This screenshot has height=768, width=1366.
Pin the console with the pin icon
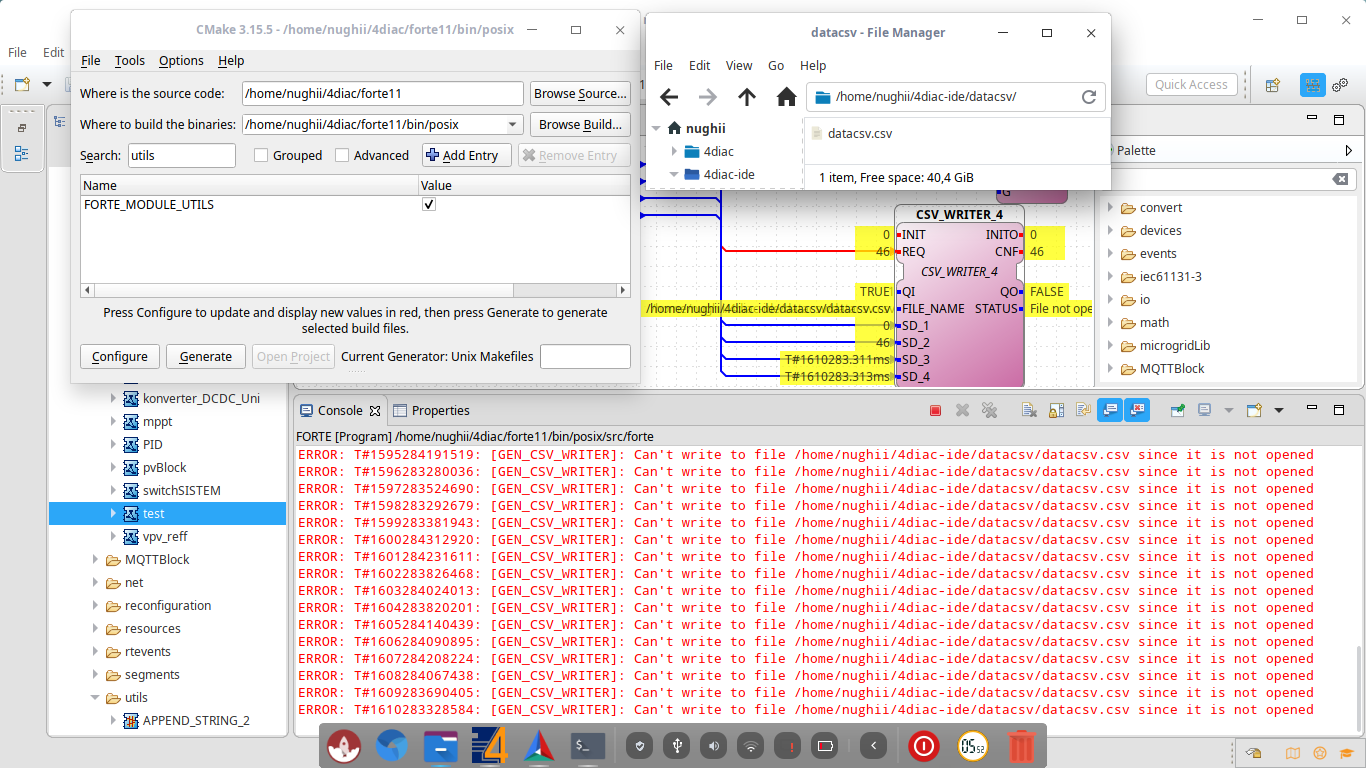1179,410
